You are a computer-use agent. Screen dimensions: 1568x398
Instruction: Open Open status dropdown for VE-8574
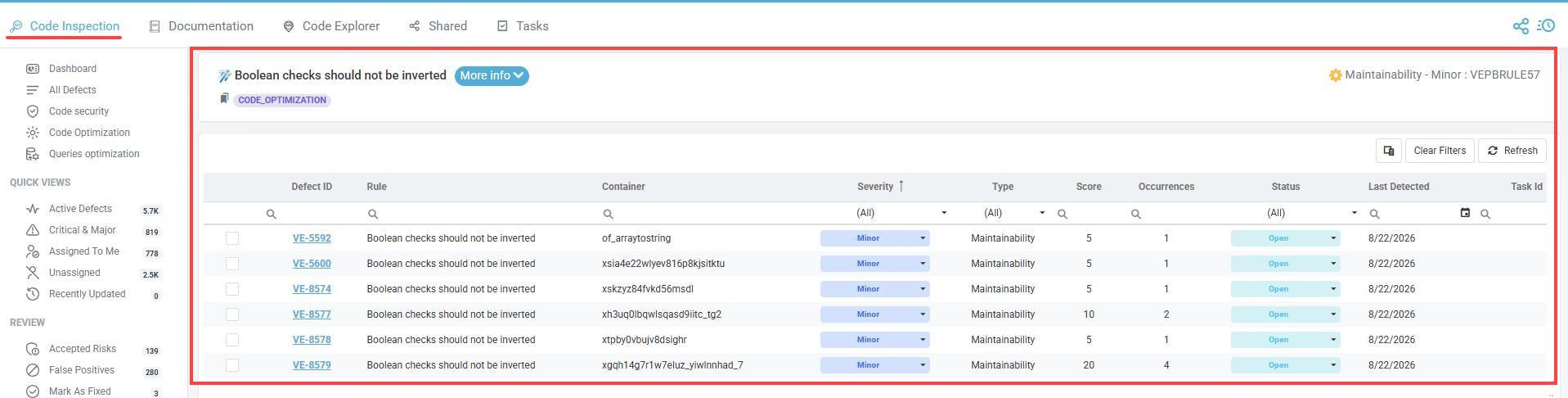coord(1286,289)
